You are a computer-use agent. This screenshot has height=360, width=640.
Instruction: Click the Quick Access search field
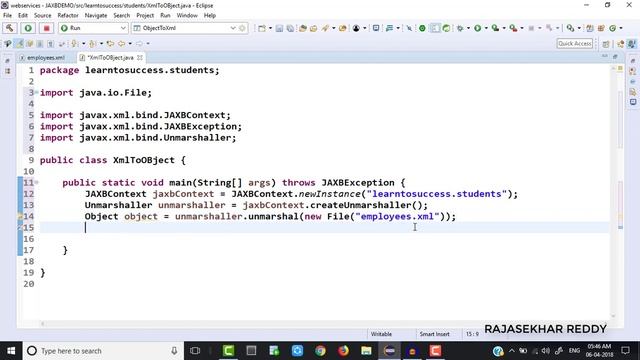[x=574, y=43]
